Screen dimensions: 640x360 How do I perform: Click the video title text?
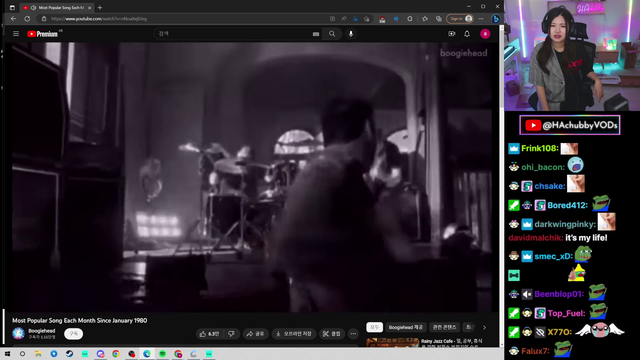[x=80, y=320]
